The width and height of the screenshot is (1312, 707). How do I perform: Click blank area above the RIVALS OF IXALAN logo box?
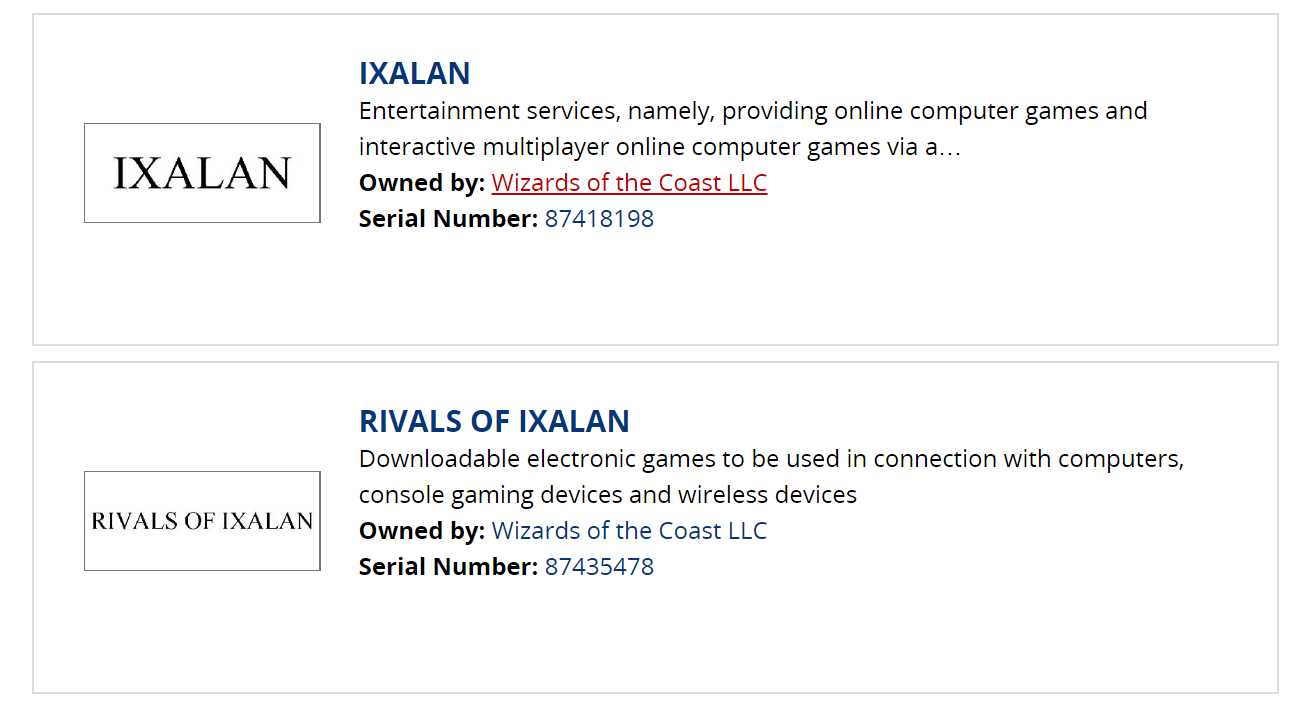tap(202, 418)
